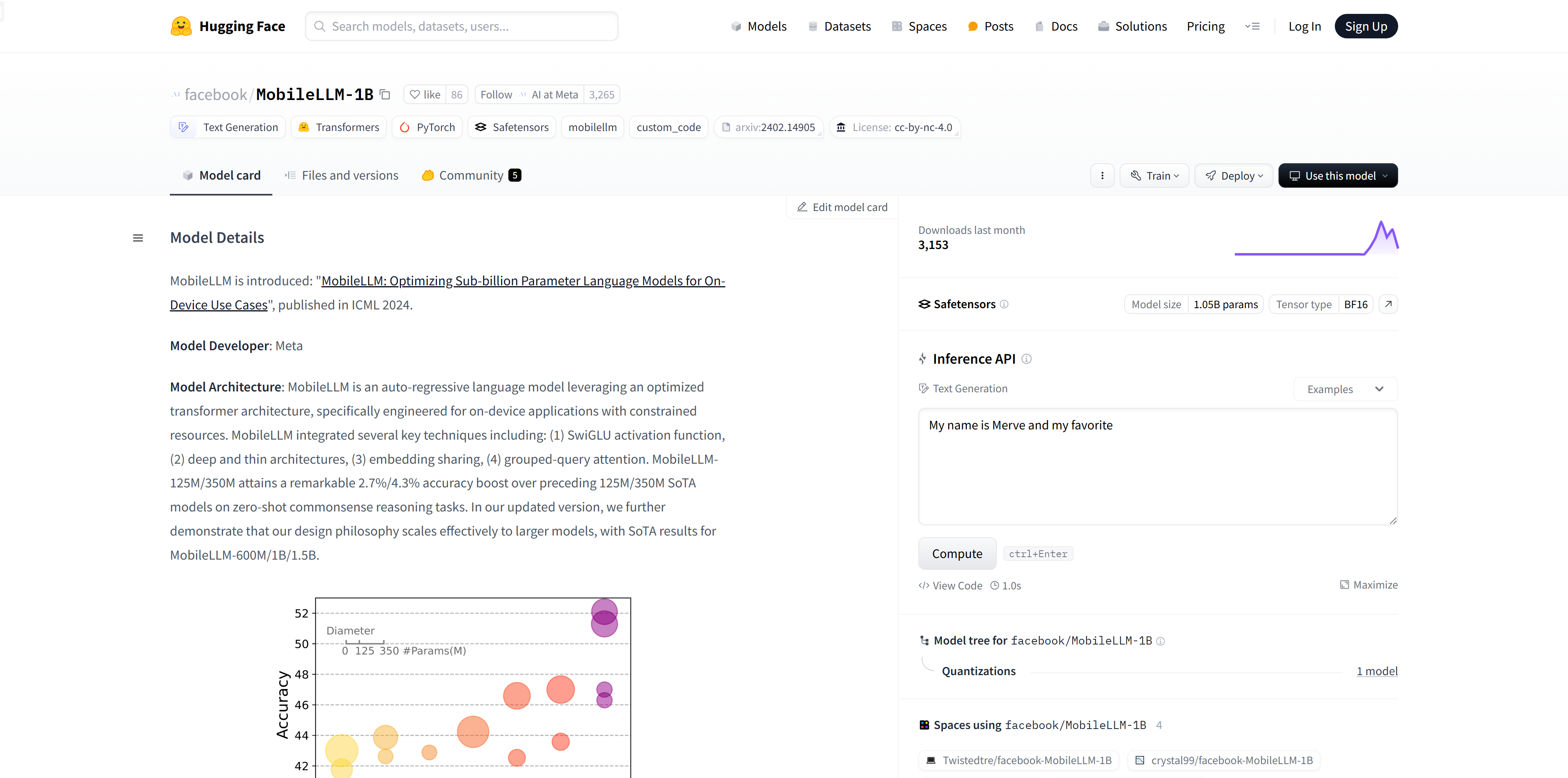
Task: Open Twistedtre/facebook-MobileLLM-1B space
Action: pos(1018,760)
